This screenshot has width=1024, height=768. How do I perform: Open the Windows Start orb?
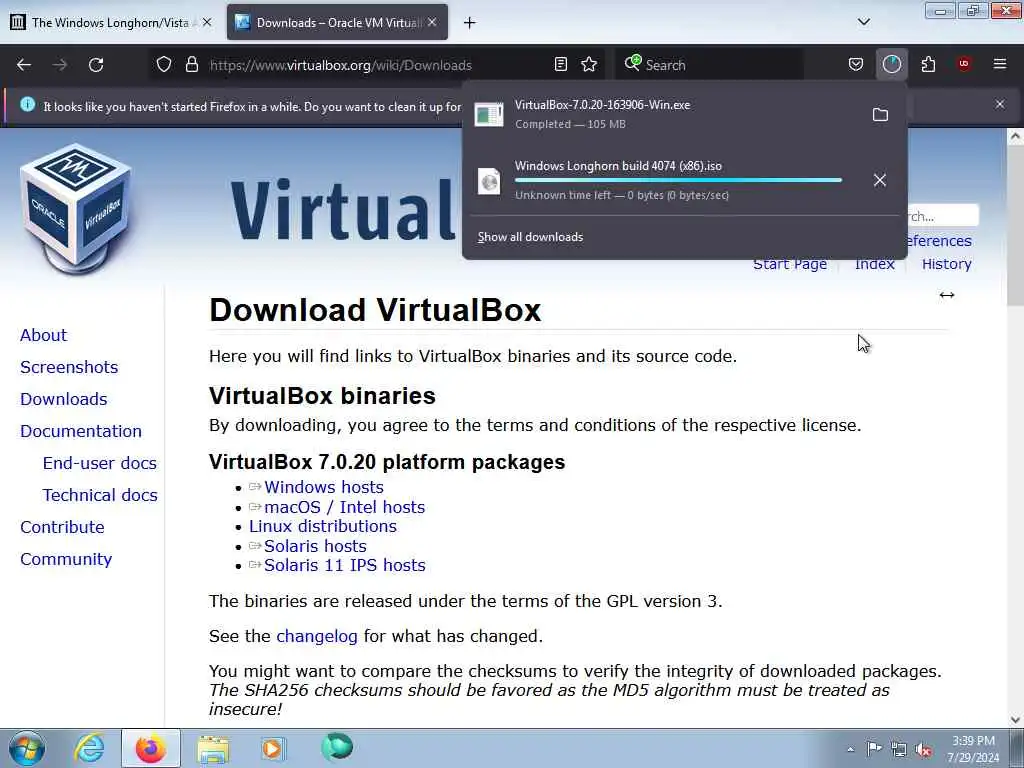27,748
